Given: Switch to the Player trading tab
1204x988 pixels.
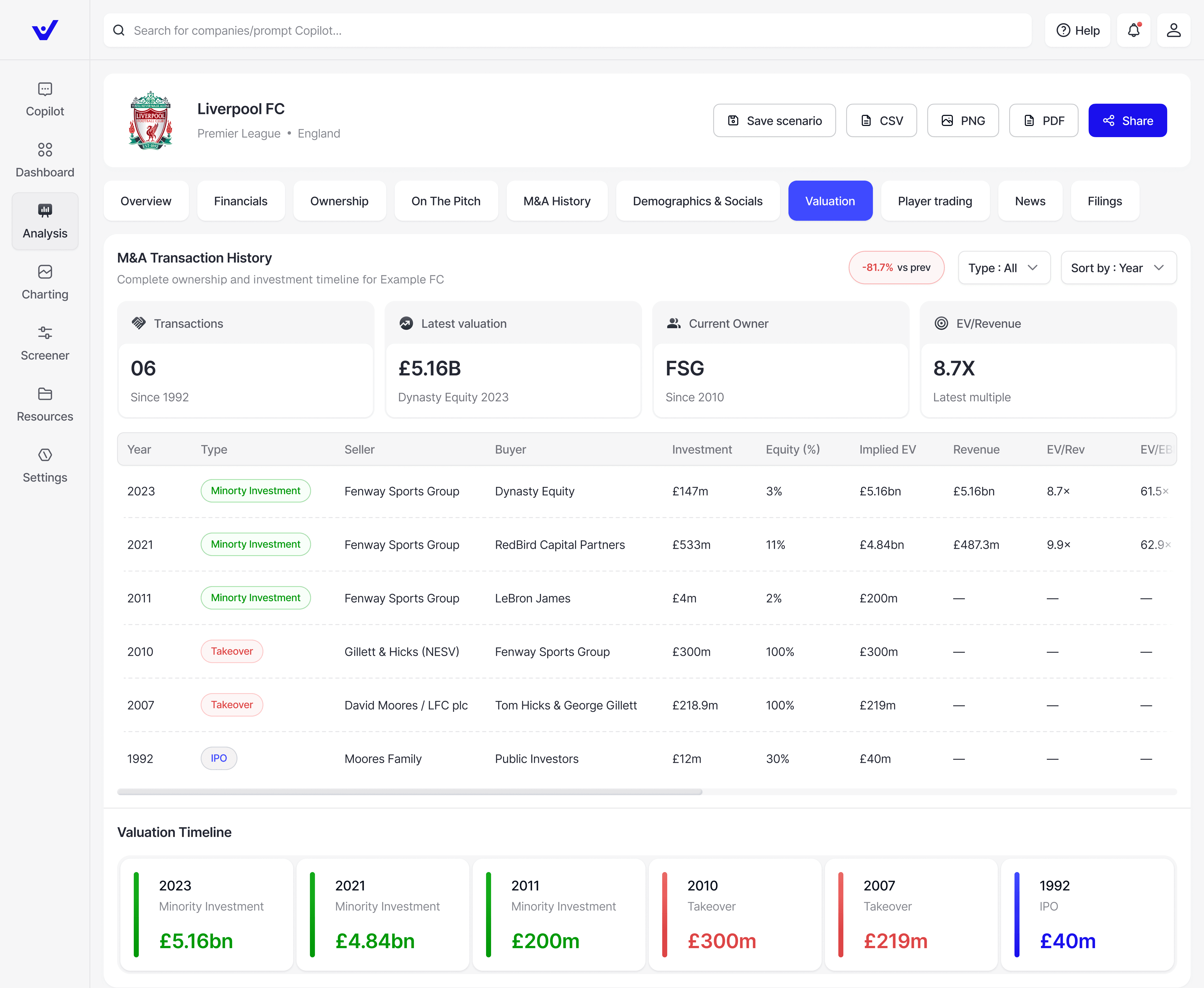Looking at the screenshot, I should [935, 200].
